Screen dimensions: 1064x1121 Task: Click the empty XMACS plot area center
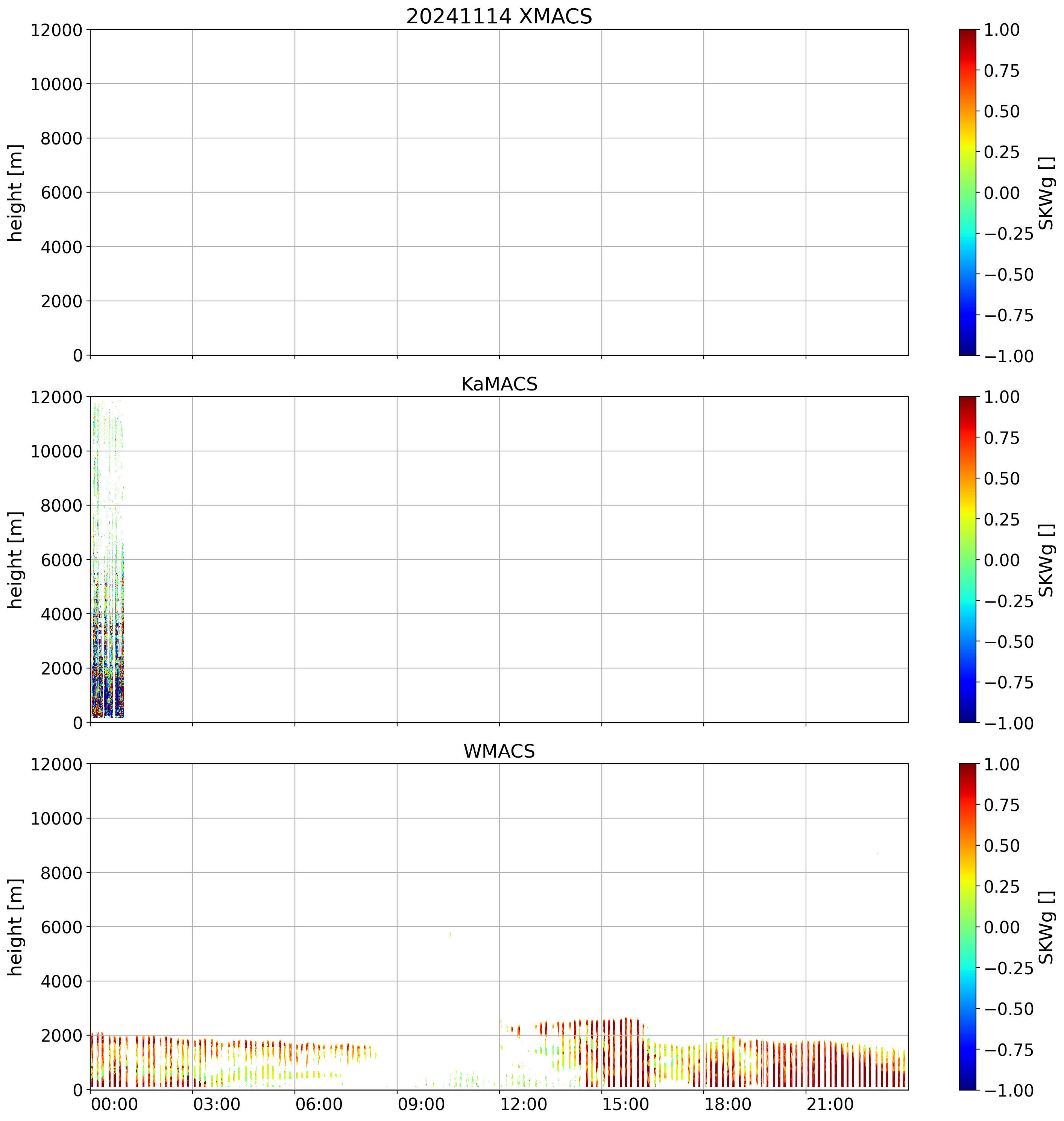pyautogui.click(x=499, y=192)
